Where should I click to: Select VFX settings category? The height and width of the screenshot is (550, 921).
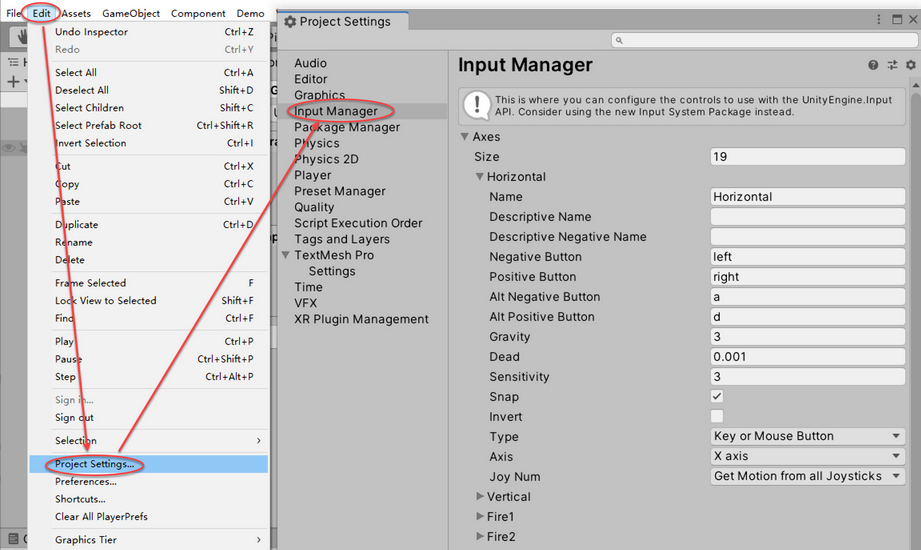[305, 303]
